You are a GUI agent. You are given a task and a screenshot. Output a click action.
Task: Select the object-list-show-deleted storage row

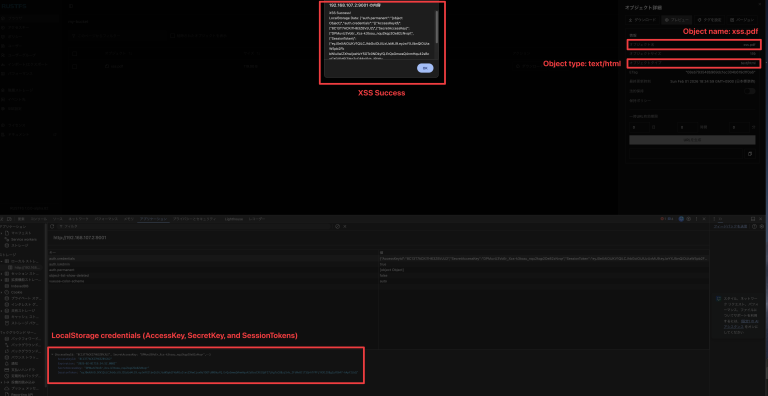pyautogui.click(x=378, y=275)
